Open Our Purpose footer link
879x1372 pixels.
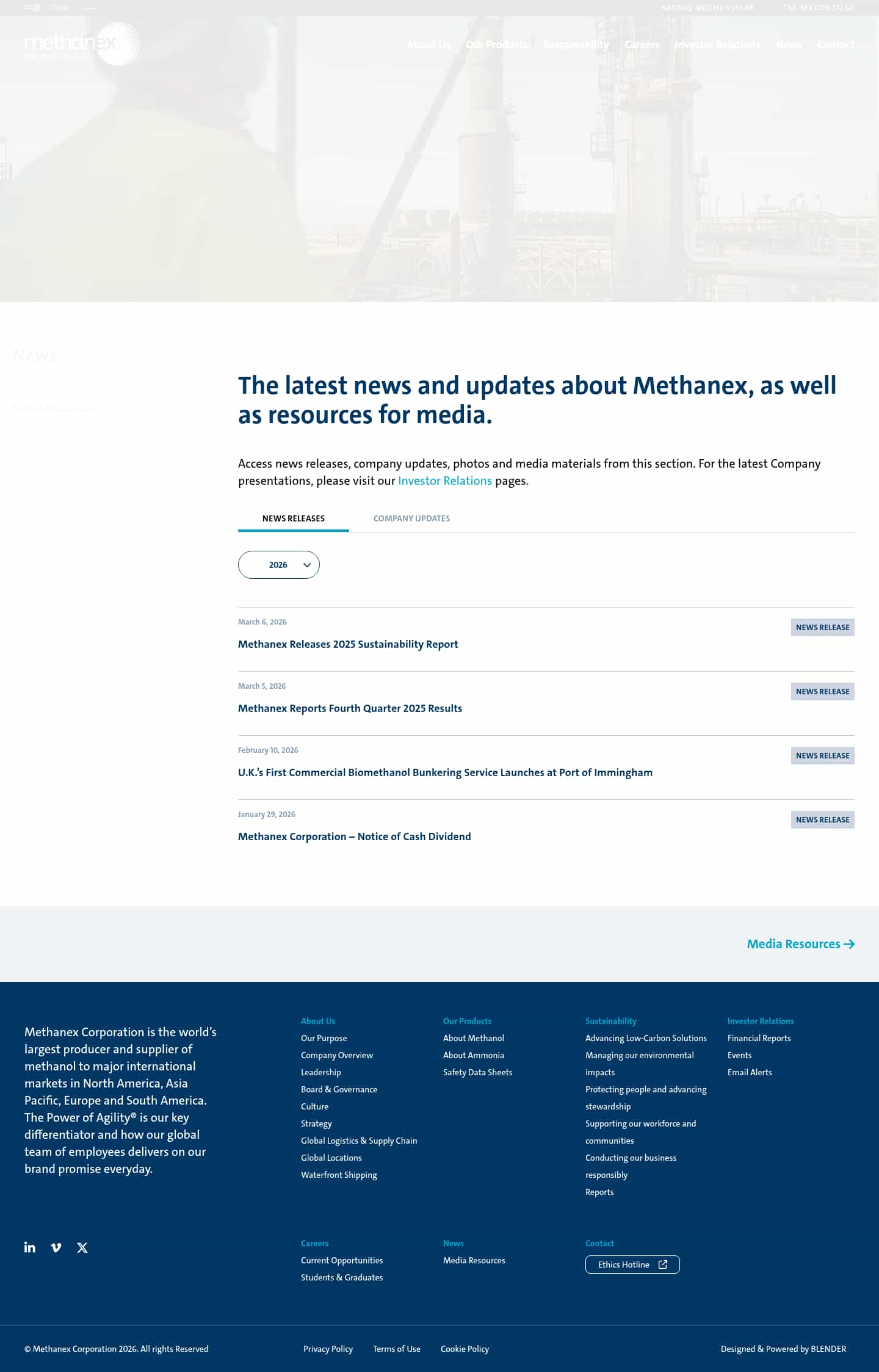coord(324,1038)
